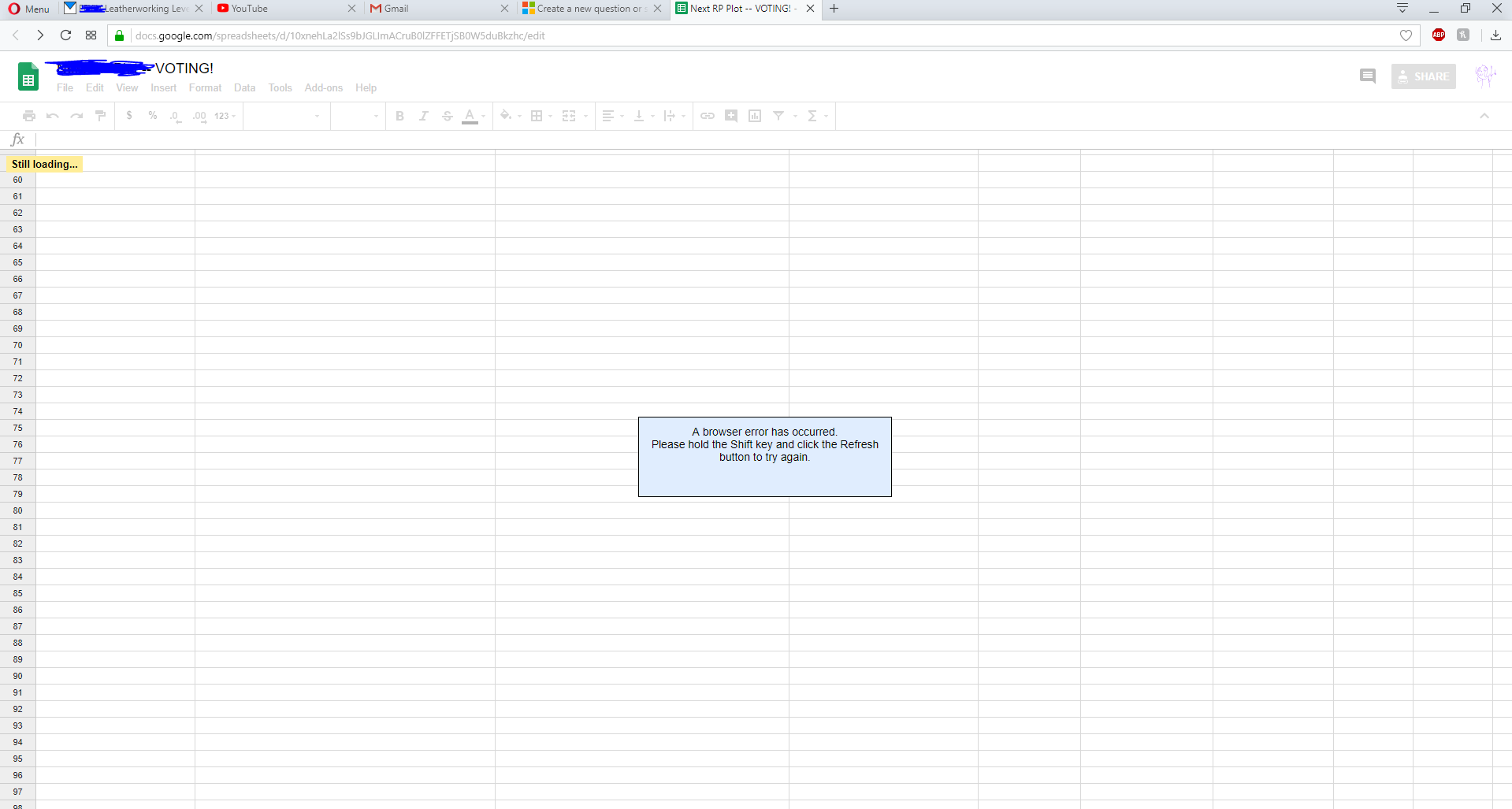Viewport: 1512px width, 809px height.
Task: Toggle italic formatting
Action: pyautogui.click(x=423, y=116)
